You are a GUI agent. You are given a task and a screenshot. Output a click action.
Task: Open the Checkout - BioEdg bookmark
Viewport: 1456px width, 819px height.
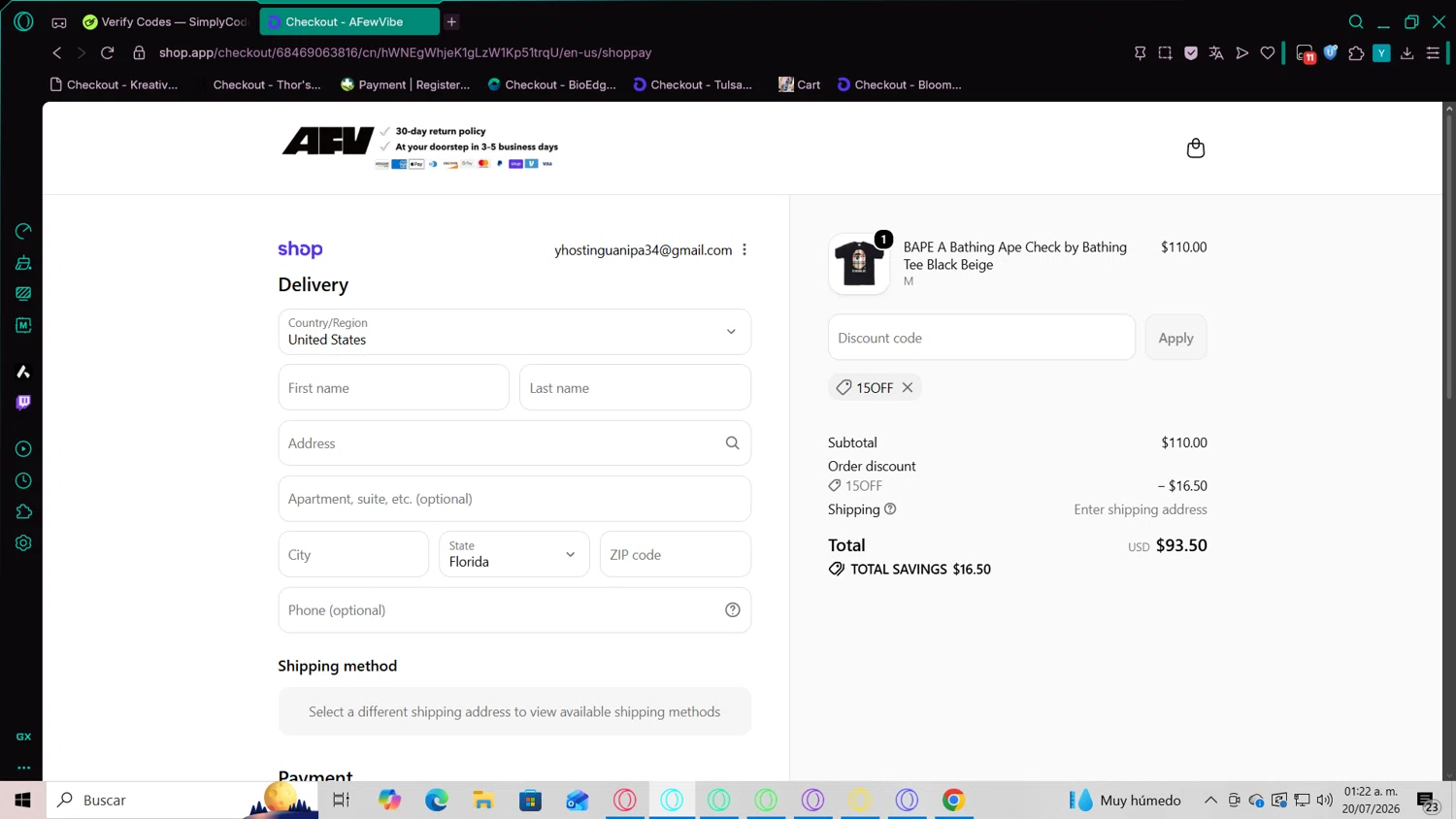click(x=551, y=84)
